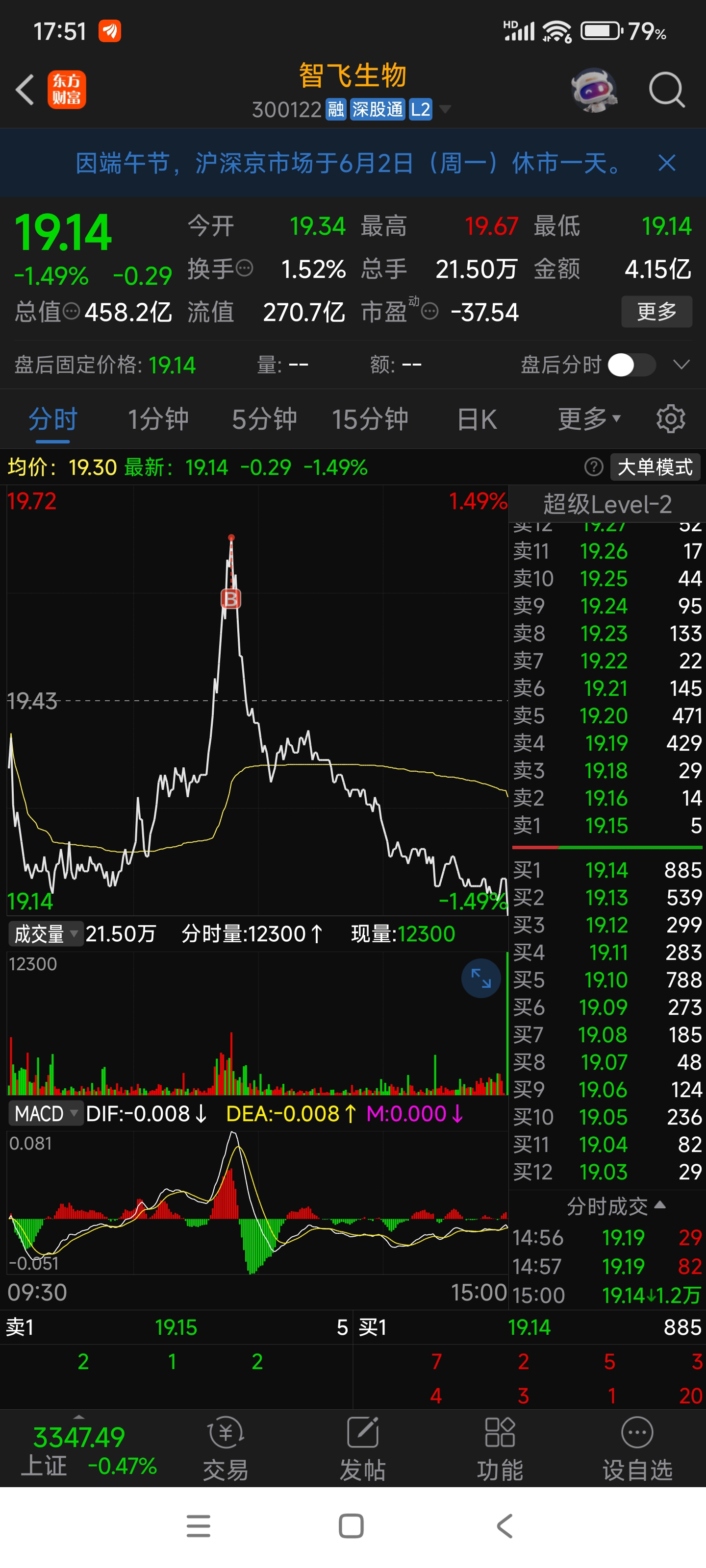Viewport: 706px width, 1568px height.
Task: Switch to the 5分钟 tab
Action: [x=264, y=419]
